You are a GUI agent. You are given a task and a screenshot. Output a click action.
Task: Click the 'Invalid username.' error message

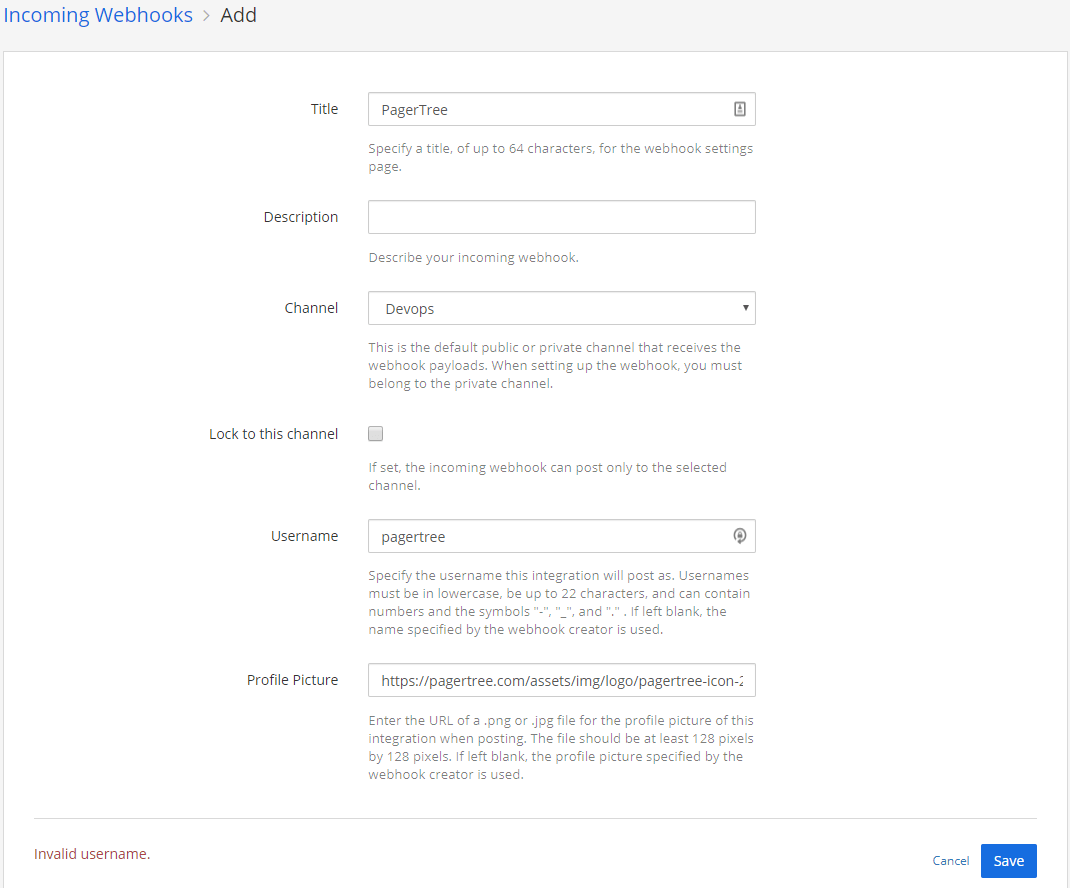pyautogui.click(x=92, y=854)
